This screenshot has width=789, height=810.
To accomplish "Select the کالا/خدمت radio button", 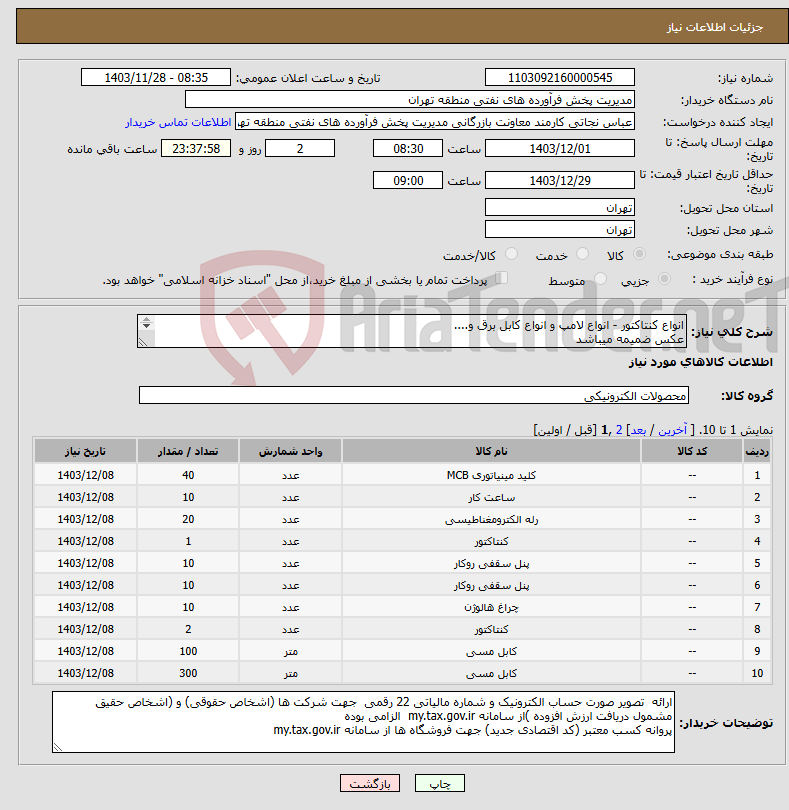I will click(x=511, y=254).
